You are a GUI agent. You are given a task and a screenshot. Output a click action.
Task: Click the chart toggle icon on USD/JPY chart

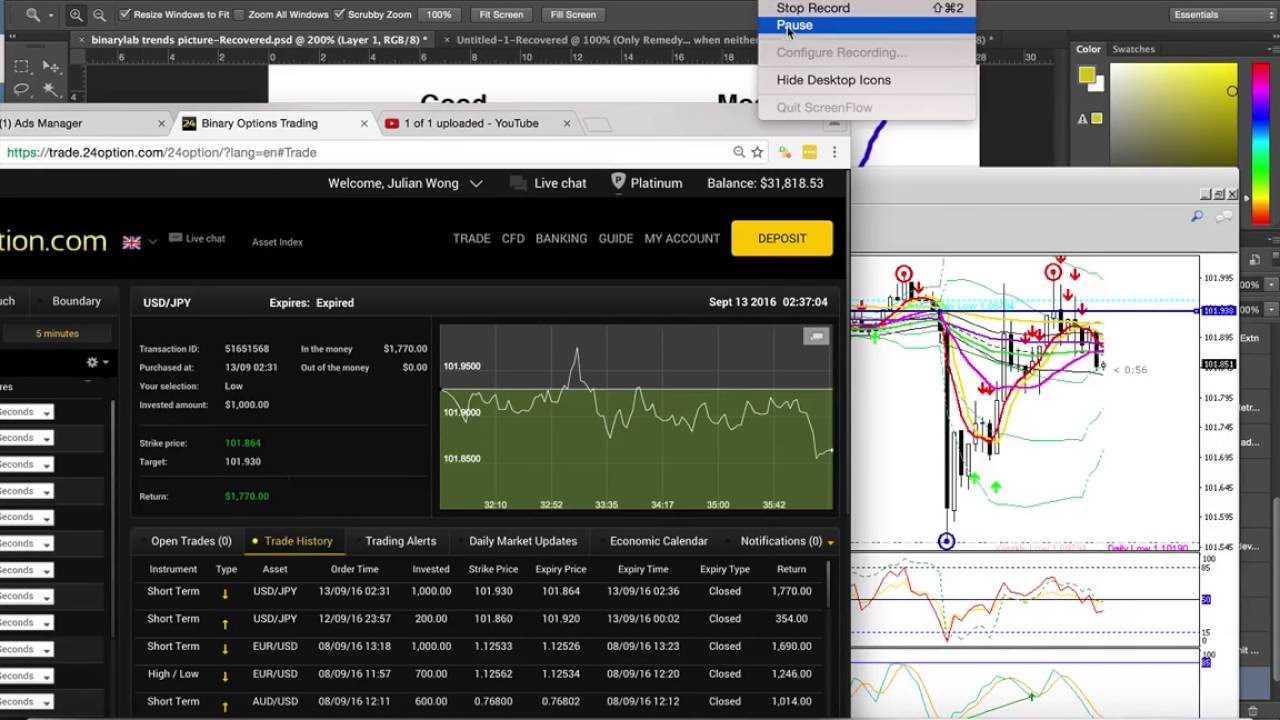(x=816, y=337)
